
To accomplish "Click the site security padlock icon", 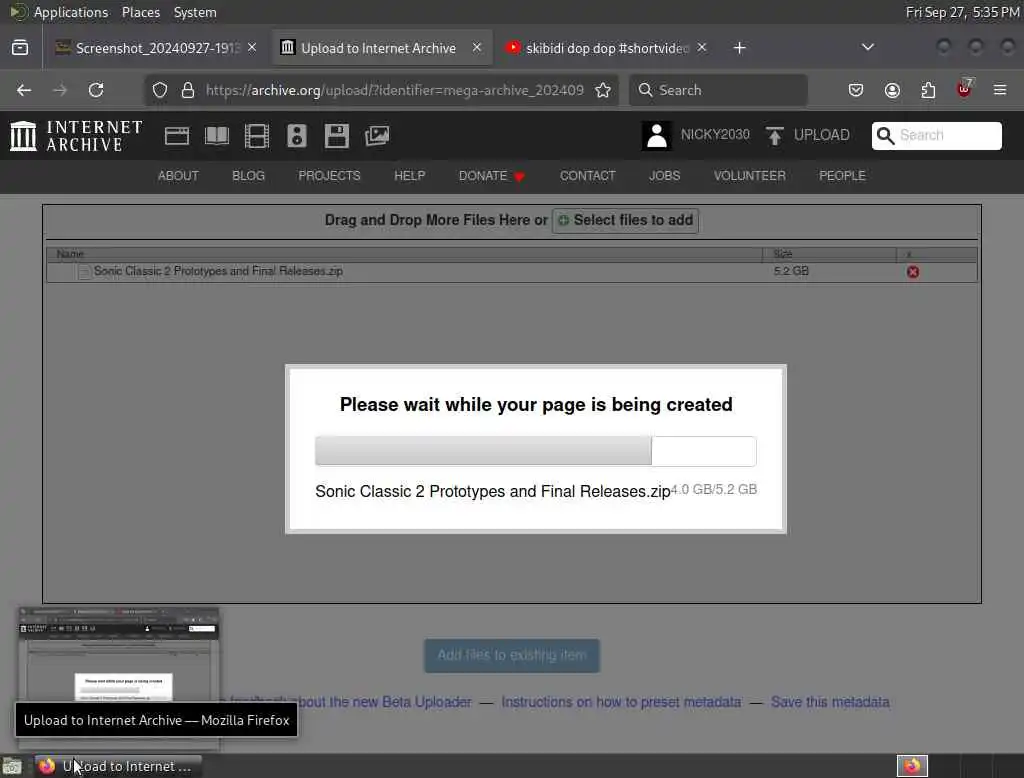I will tap(188, 90).
